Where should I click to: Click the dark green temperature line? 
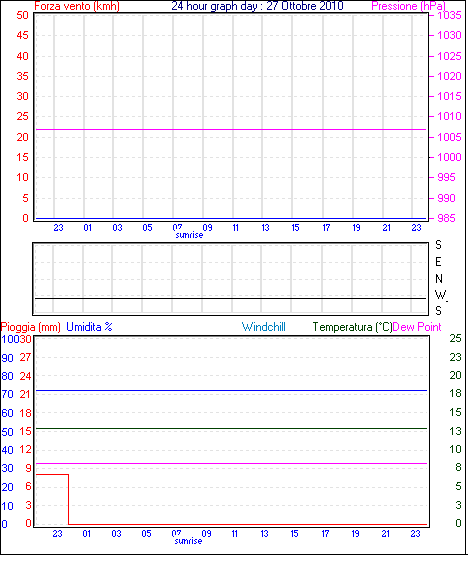click(231, 428)
